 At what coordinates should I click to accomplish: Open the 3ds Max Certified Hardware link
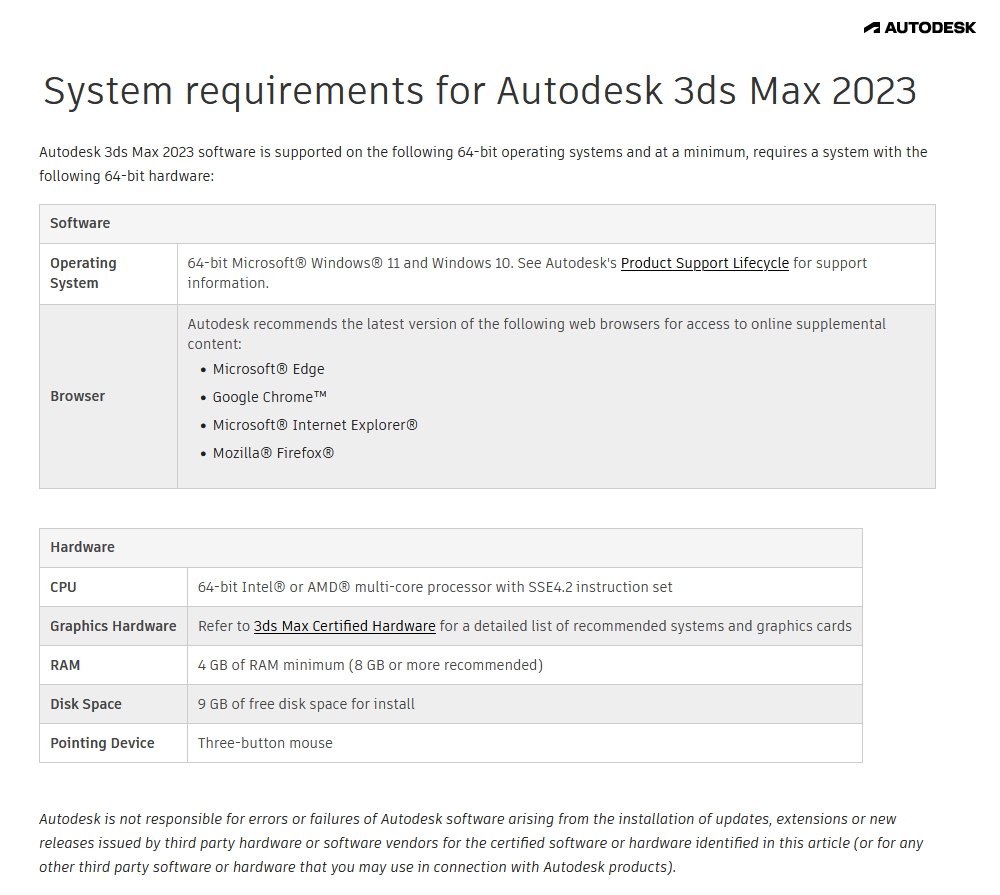(344, 626)
